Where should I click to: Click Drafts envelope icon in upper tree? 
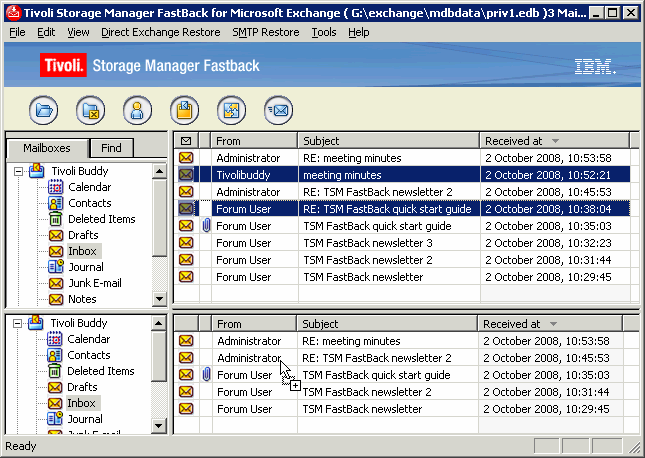56,235
